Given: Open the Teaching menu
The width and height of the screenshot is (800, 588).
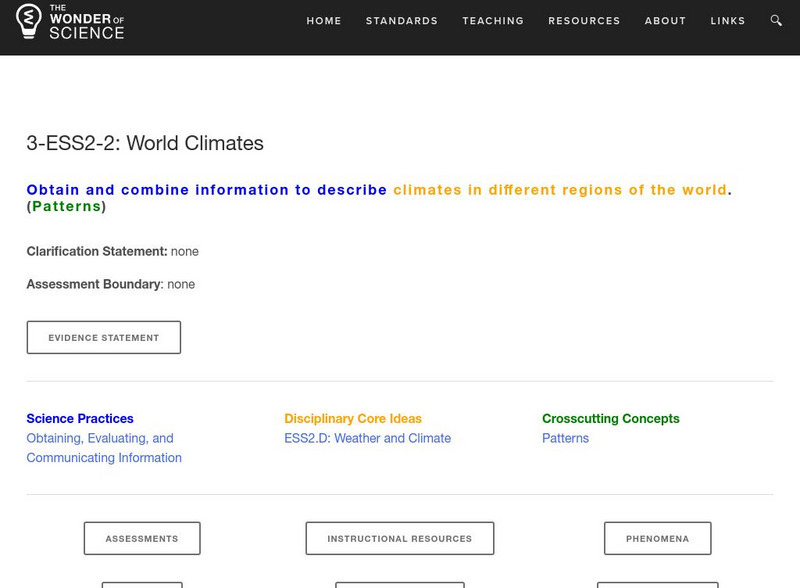Looking at the screenshot, I should click(493, 21).
